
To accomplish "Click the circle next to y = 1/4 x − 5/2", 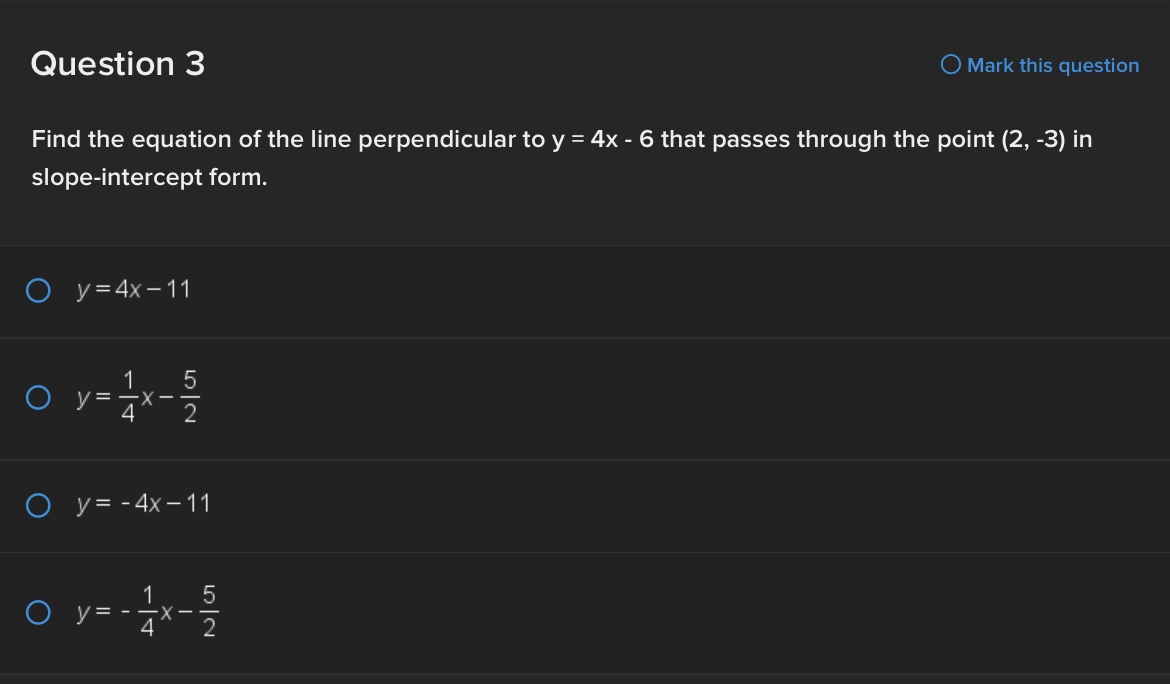I will (37, 397).
